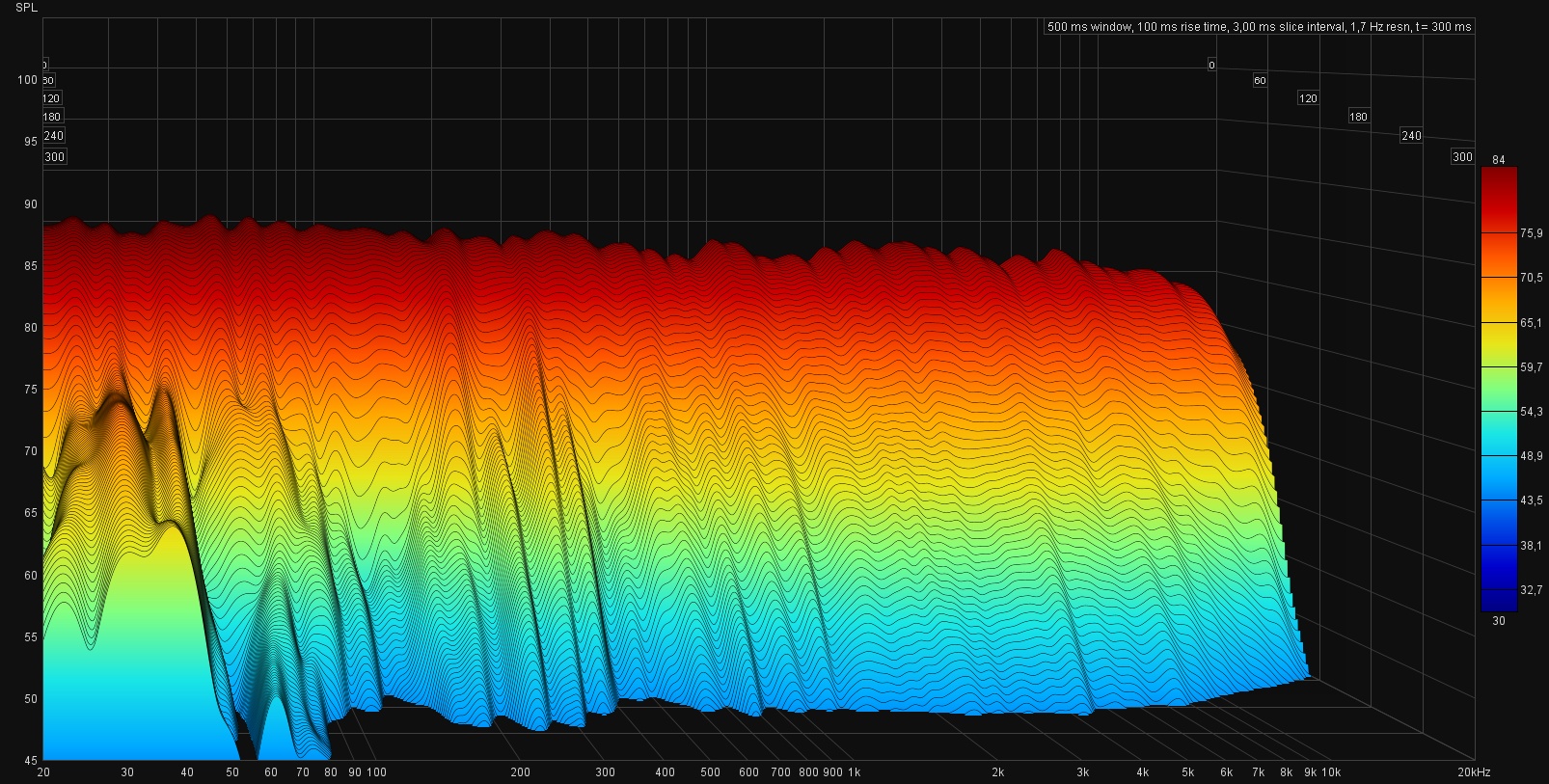Pick the 65,1 yellow level on color scale

click(x=1498, y=323)
